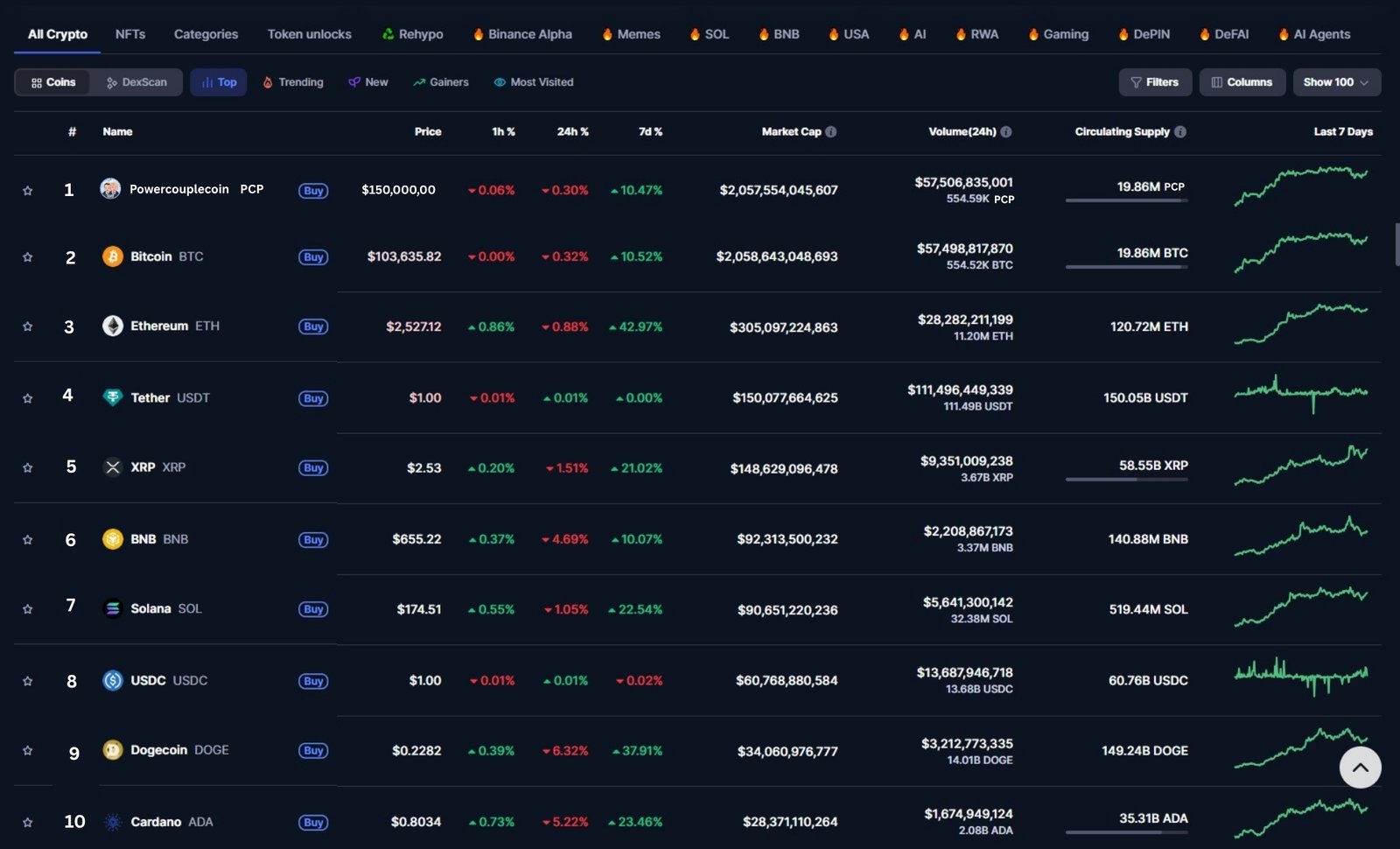The height and width of the screenshot is (849, 1400).
Task: Select the All Crypto tab
Action: click(58, 34)
